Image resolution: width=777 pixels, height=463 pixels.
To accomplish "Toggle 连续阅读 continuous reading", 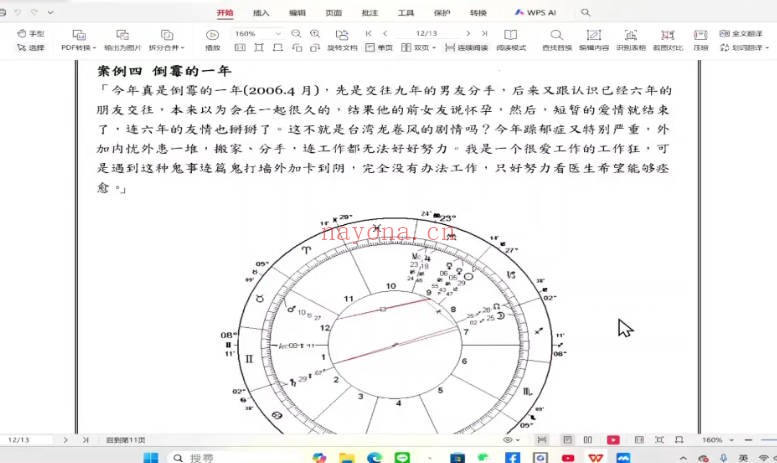I will (466, 48).
